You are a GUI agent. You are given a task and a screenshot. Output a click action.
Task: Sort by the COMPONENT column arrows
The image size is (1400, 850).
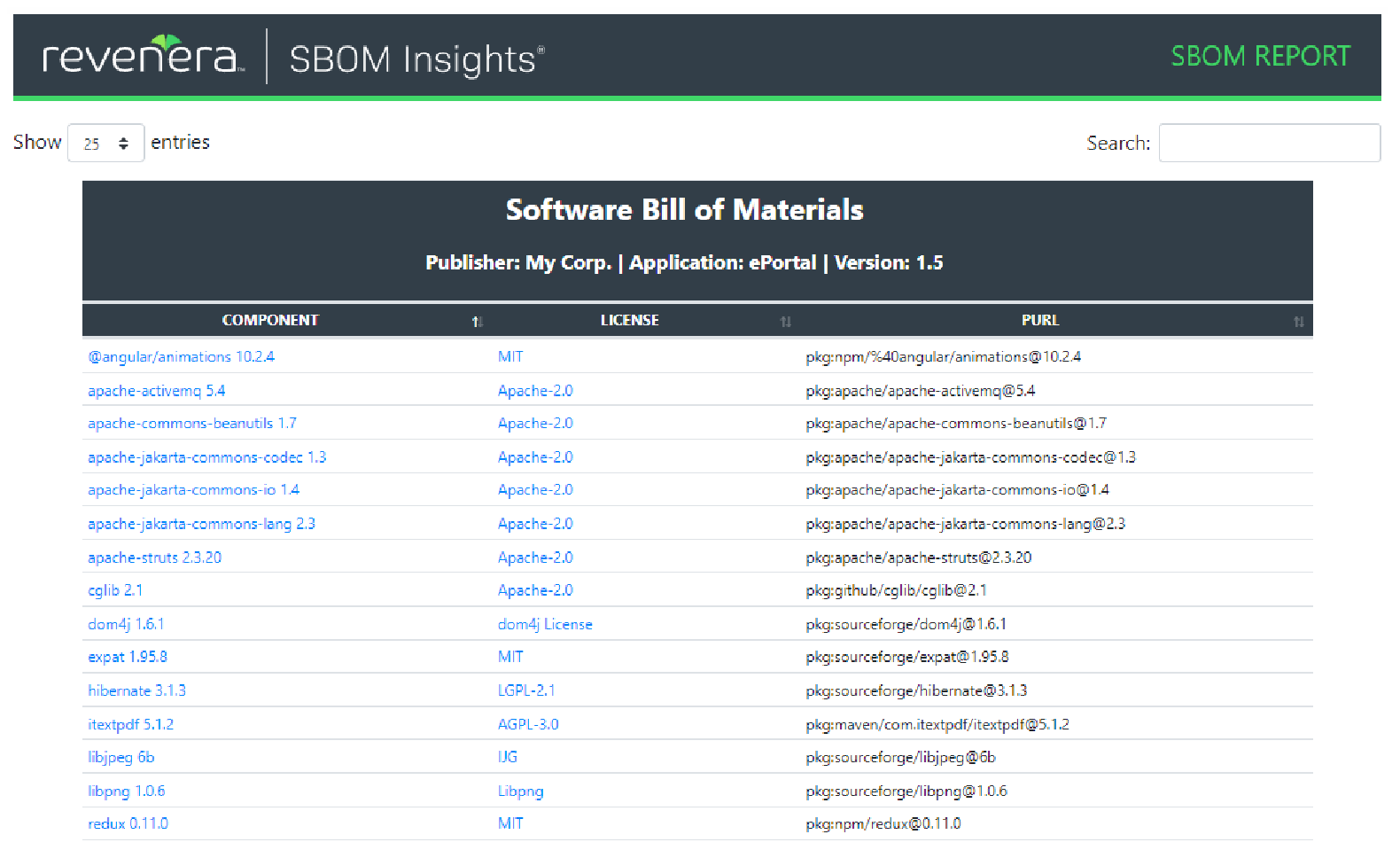(478, 322)
